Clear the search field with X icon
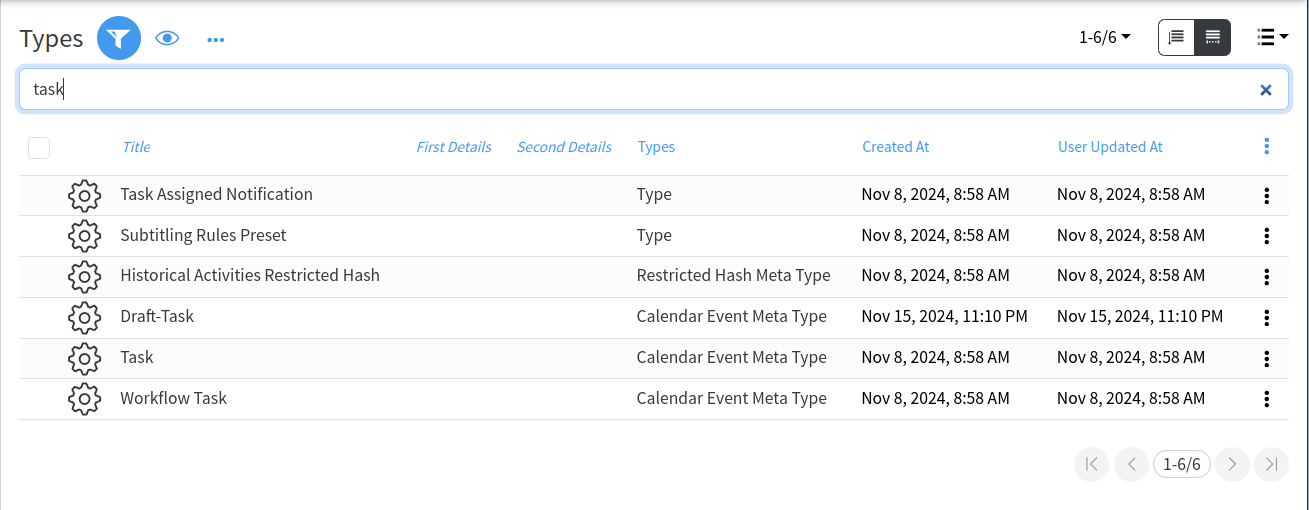 [x=1265, y=90]
